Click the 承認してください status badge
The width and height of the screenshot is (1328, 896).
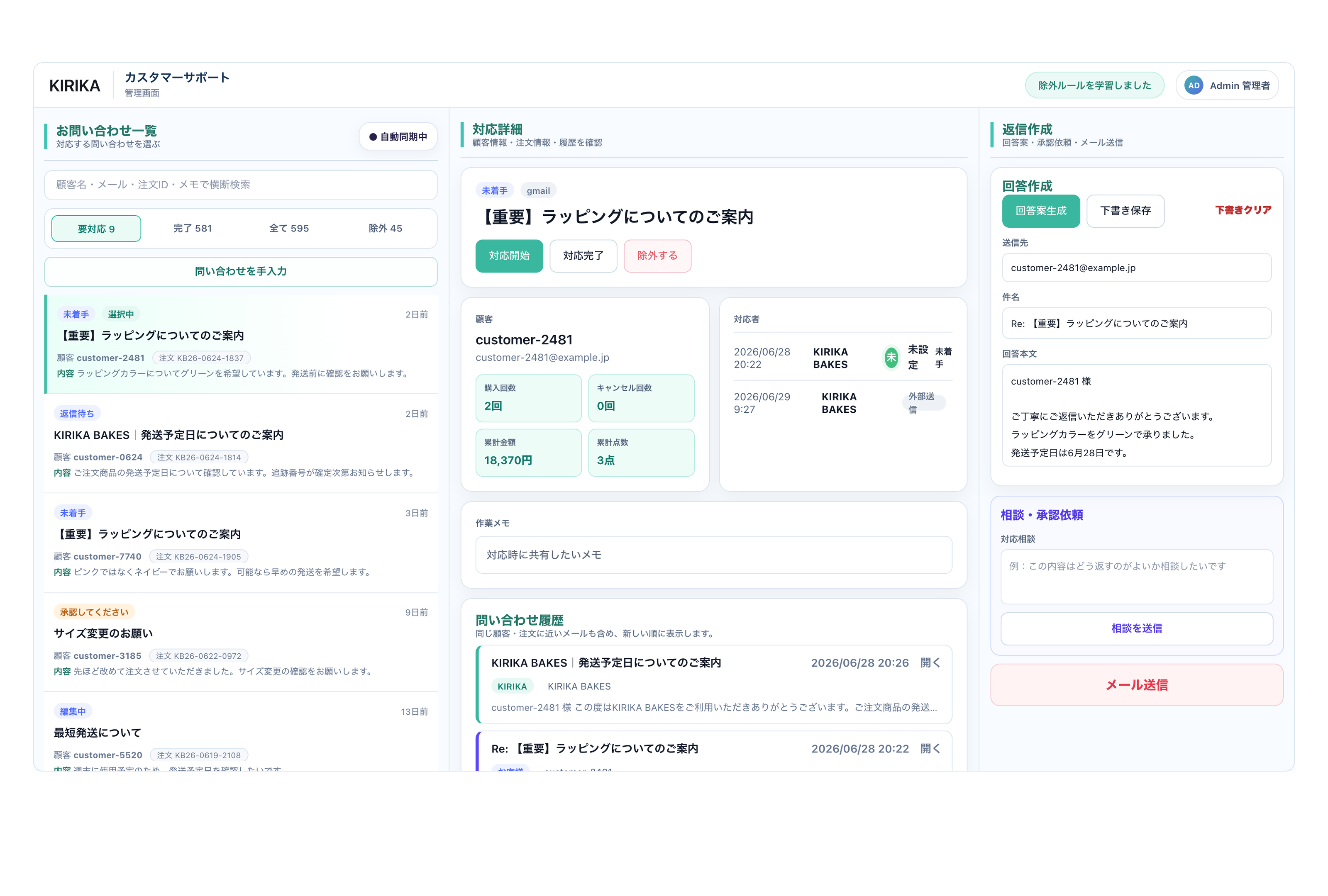click(x=94, y=612)
